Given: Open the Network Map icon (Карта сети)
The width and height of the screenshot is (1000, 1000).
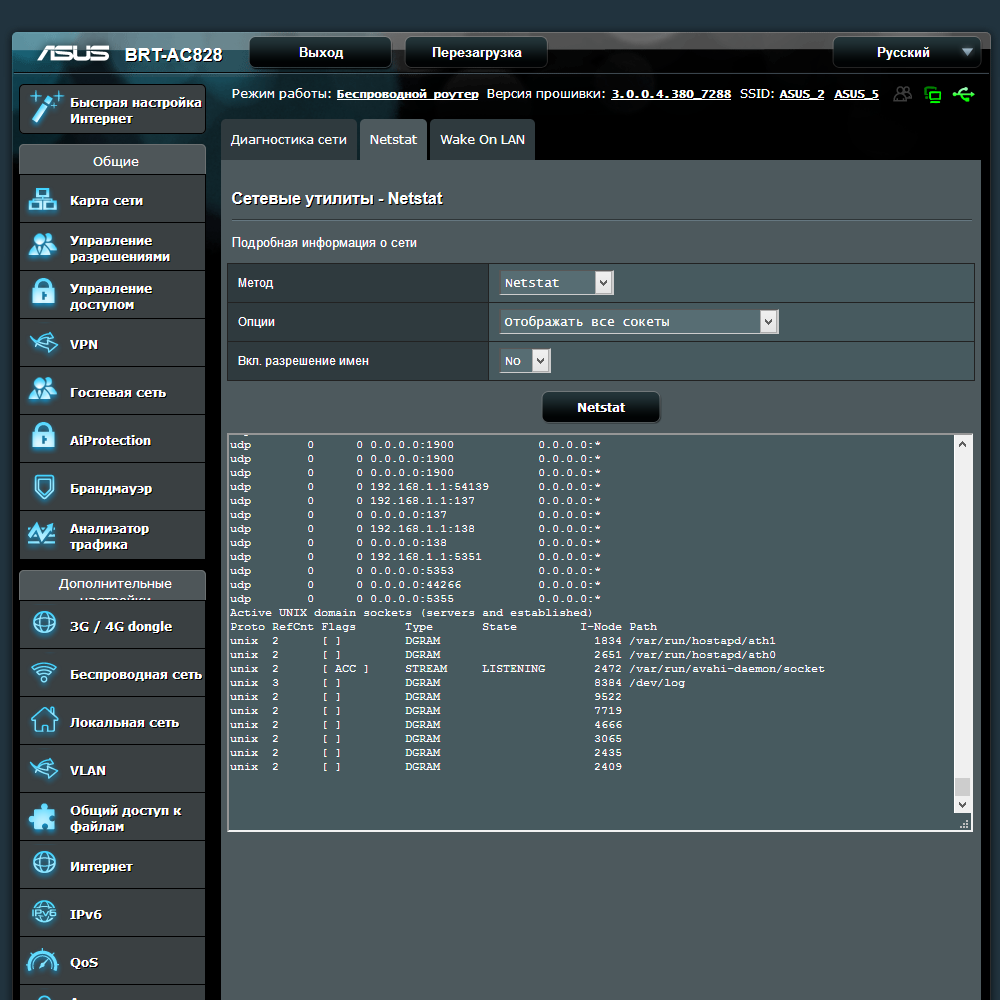Looking at the screenshot, I should click(43, 200).
